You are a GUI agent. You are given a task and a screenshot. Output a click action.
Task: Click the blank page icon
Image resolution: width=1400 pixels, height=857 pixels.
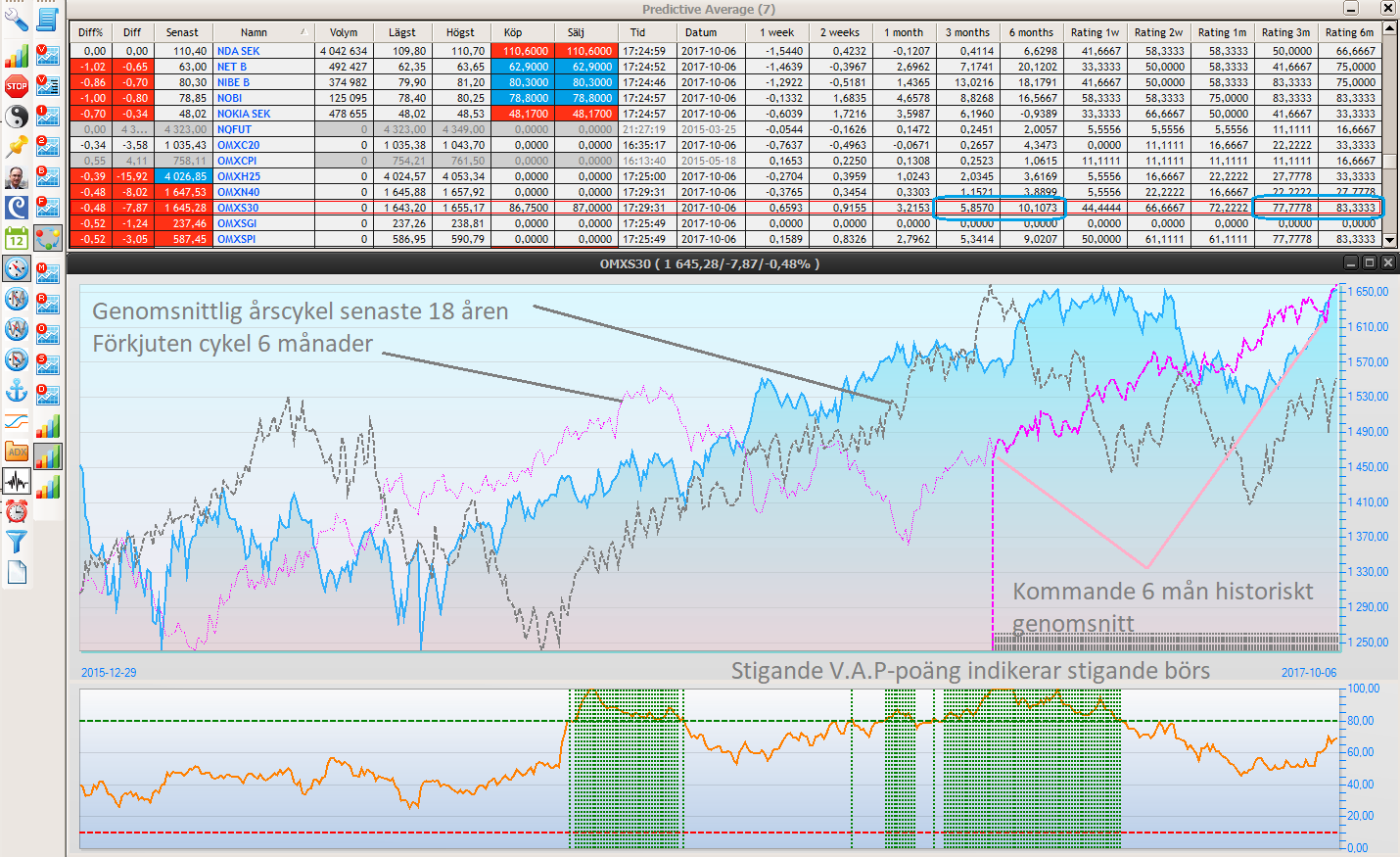coord(17,572)
